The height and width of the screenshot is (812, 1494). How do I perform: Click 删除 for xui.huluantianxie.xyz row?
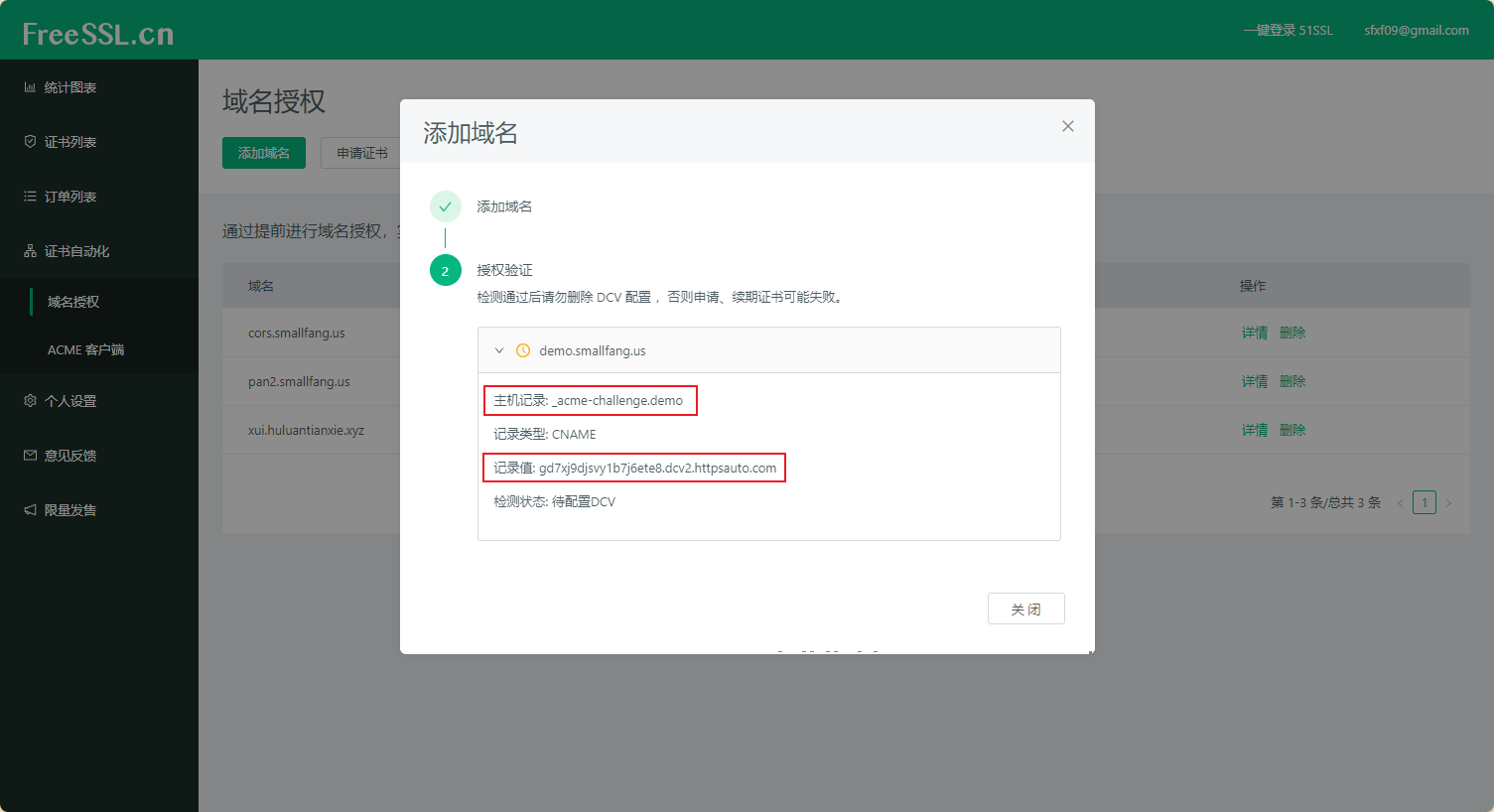(1292, 430)
